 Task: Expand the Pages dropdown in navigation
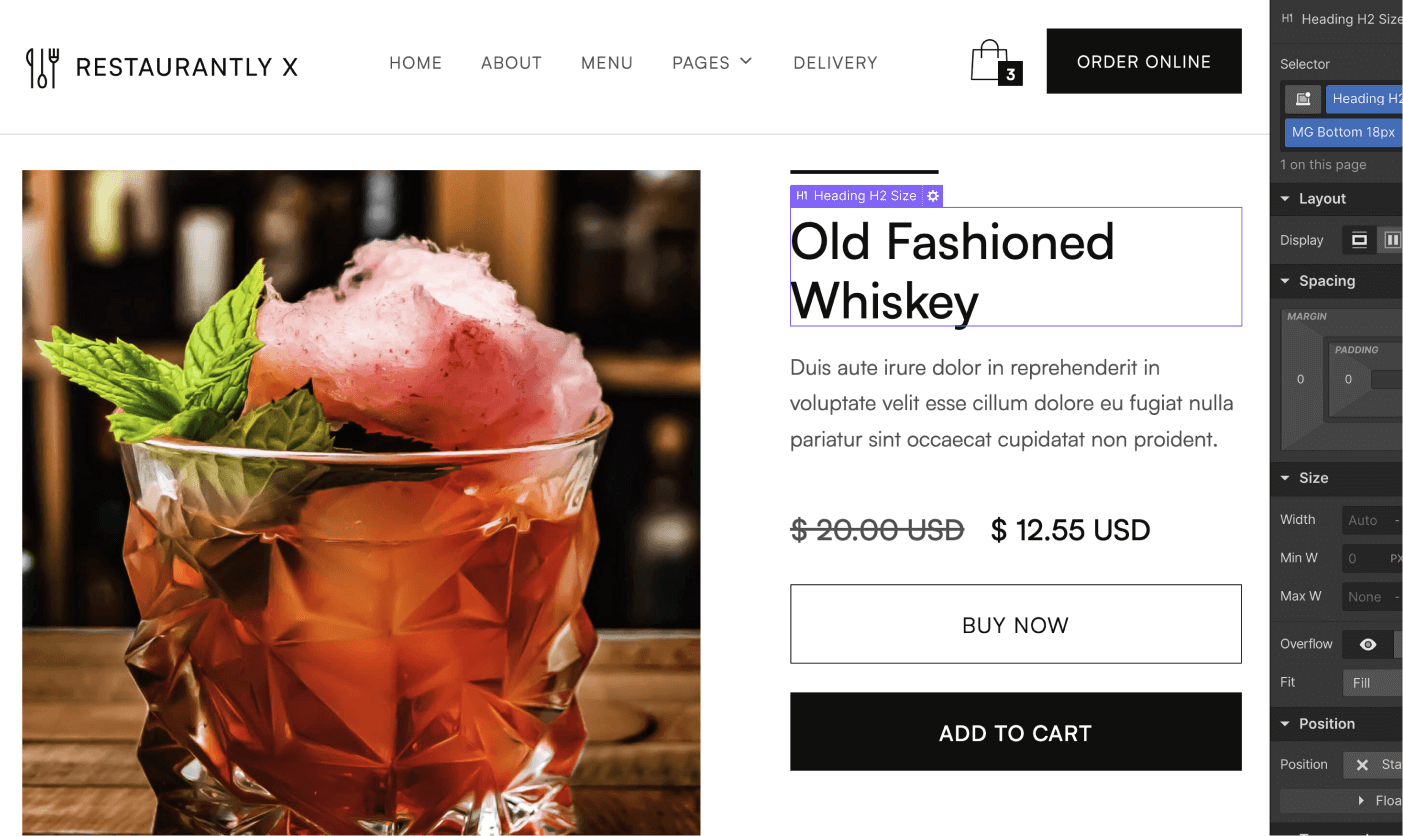tap(712, 63)
